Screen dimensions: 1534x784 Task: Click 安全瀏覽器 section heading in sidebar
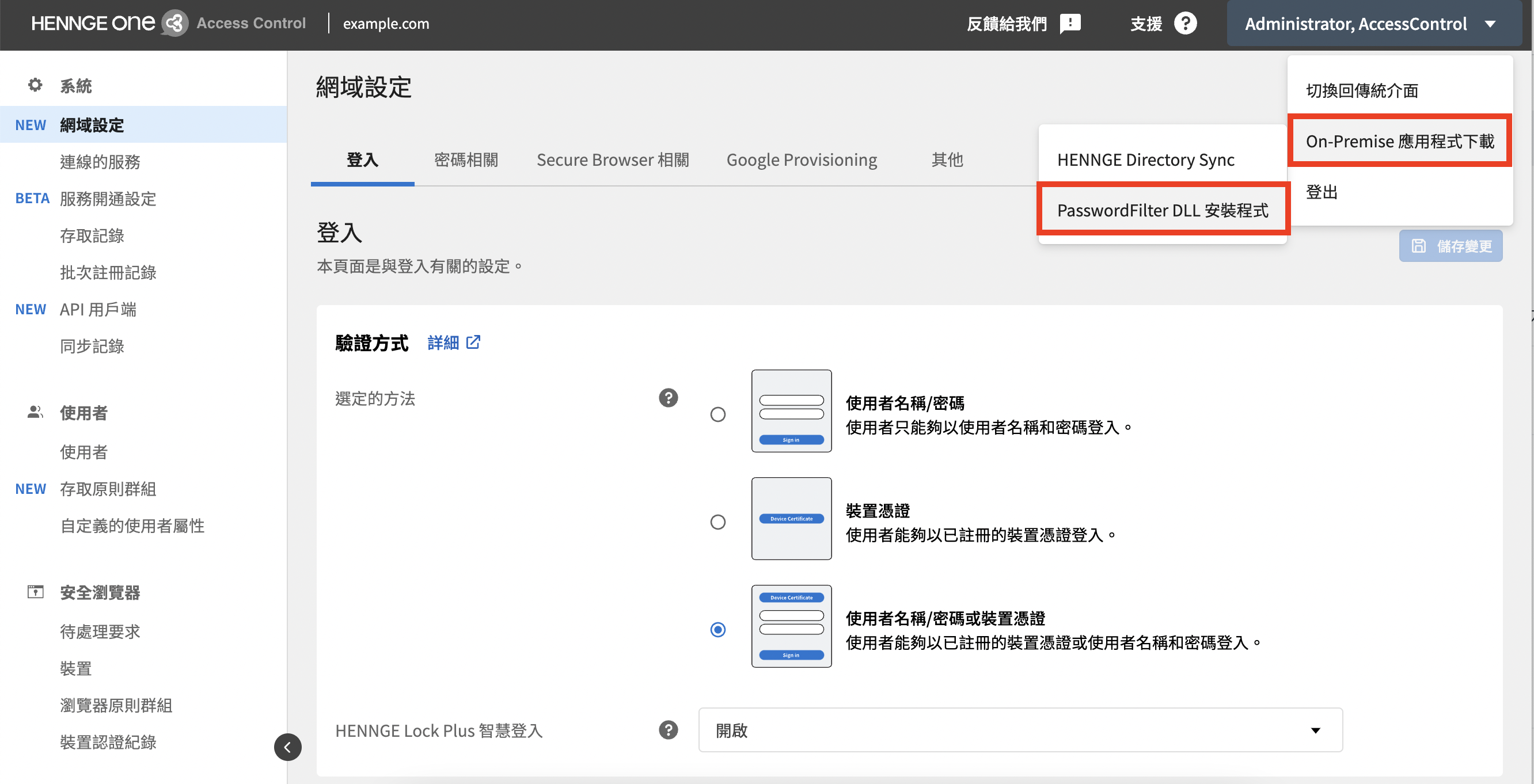100,593
